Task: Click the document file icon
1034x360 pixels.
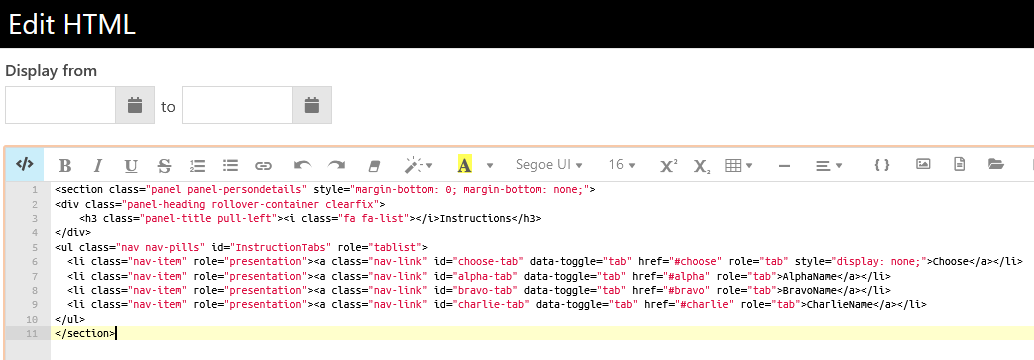Action: pos(959,164)
